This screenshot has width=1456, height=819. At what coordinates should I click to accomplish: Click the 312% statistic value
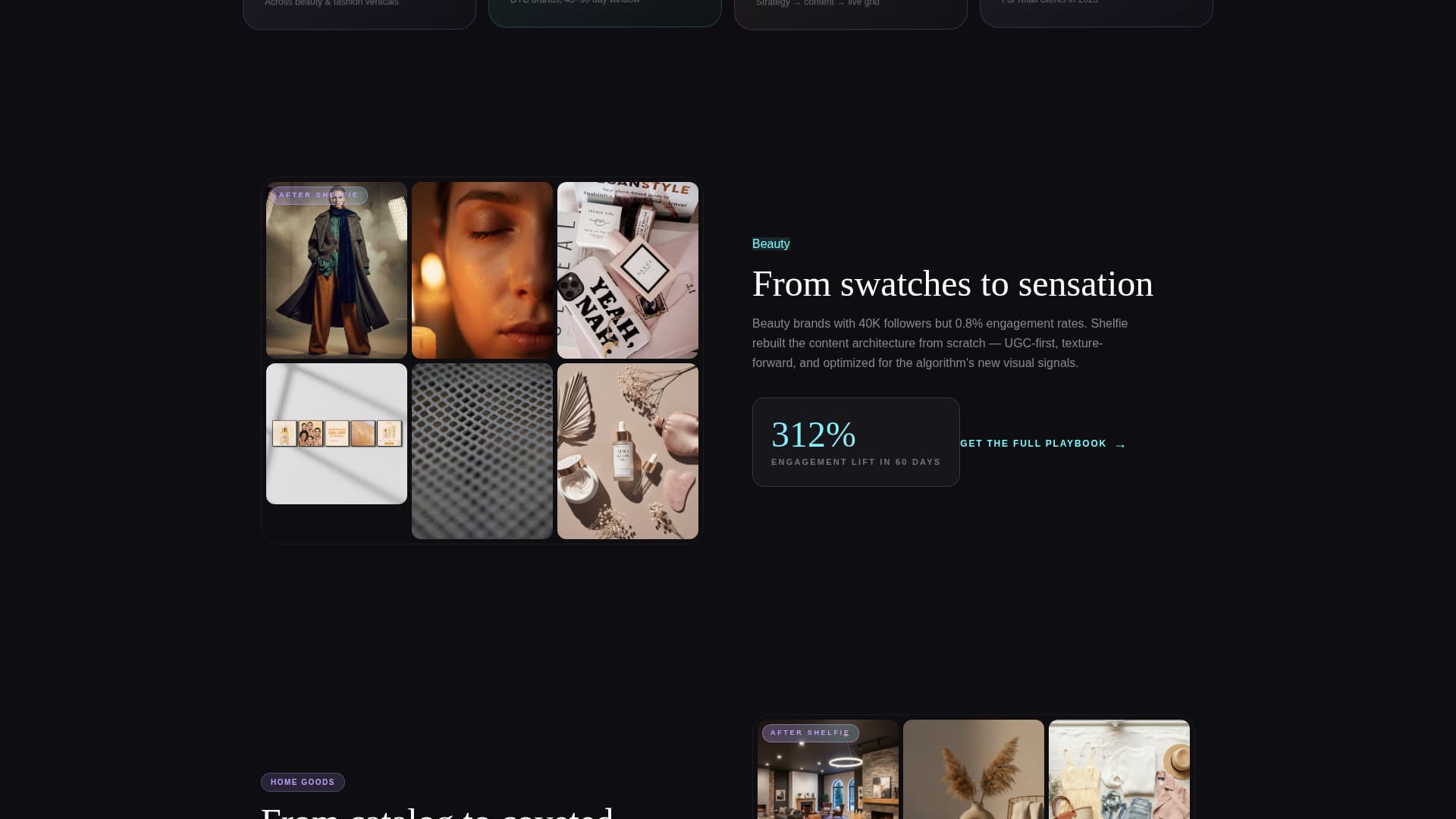click(x=814, y=435)
